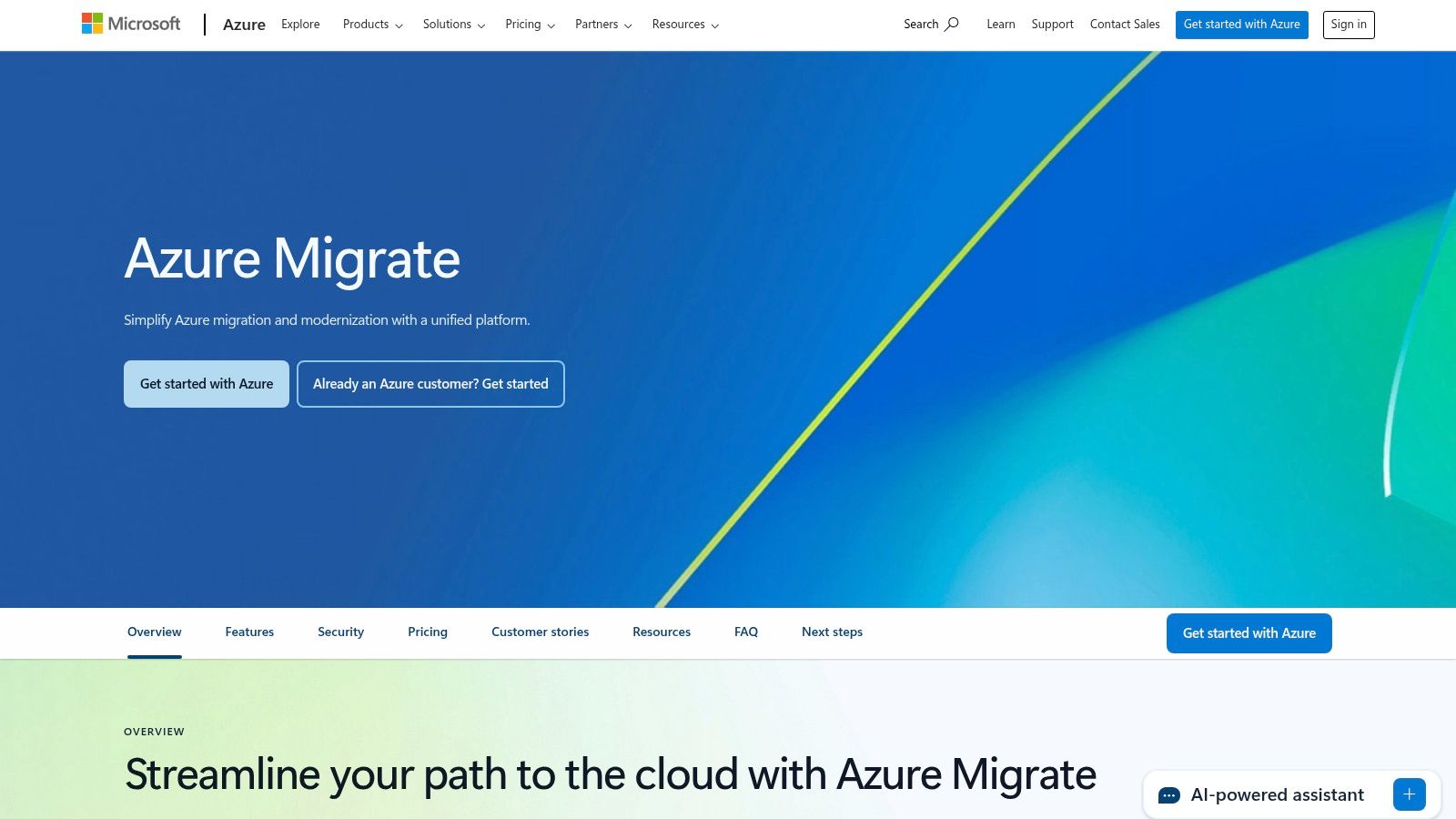Screen dimensions: 1456x819
Task: Open the Customer stories tab
Action: pos(540,632)
